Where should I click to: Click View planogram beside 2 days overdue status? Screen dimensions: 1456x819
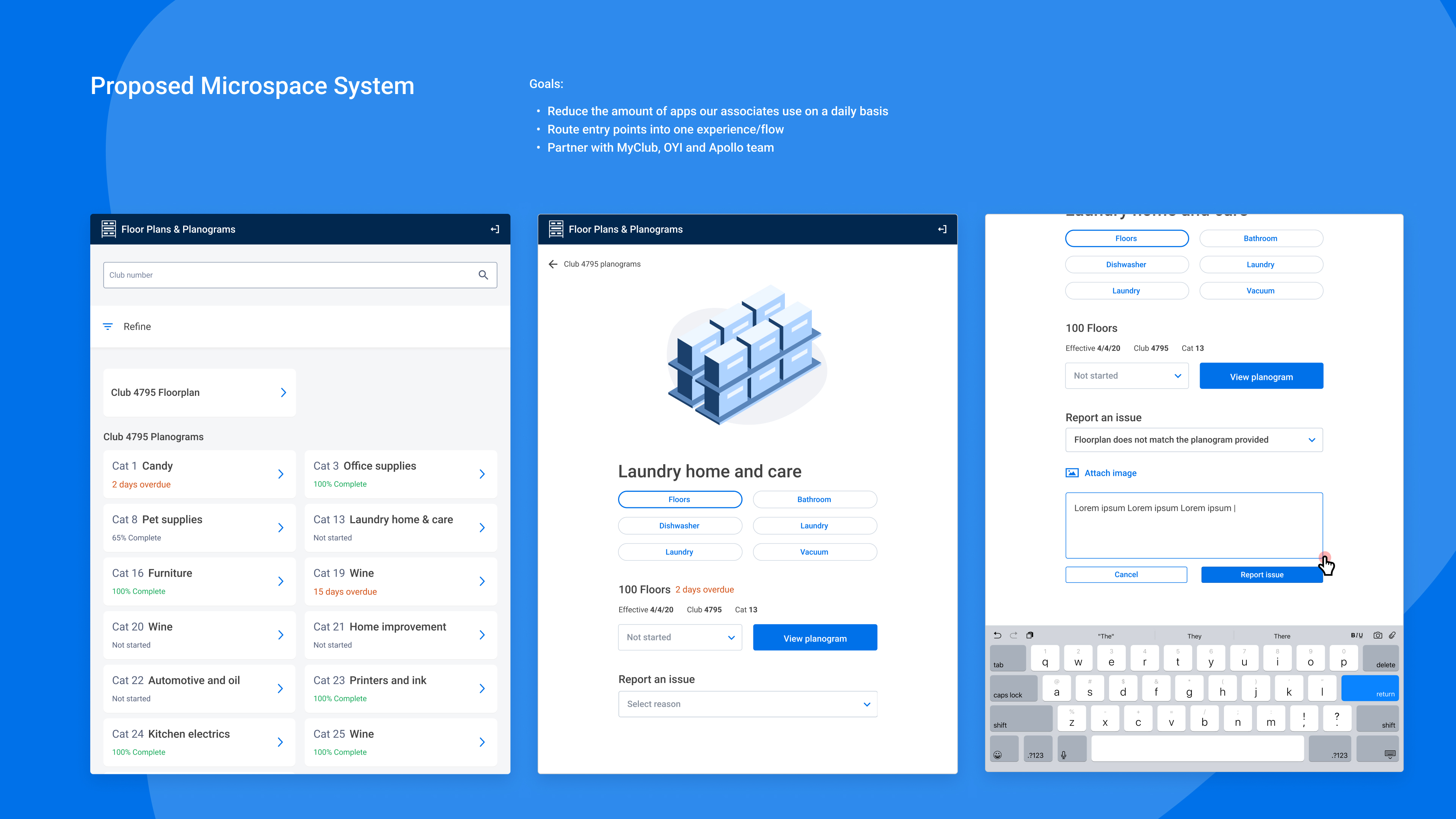coord(815,637)
